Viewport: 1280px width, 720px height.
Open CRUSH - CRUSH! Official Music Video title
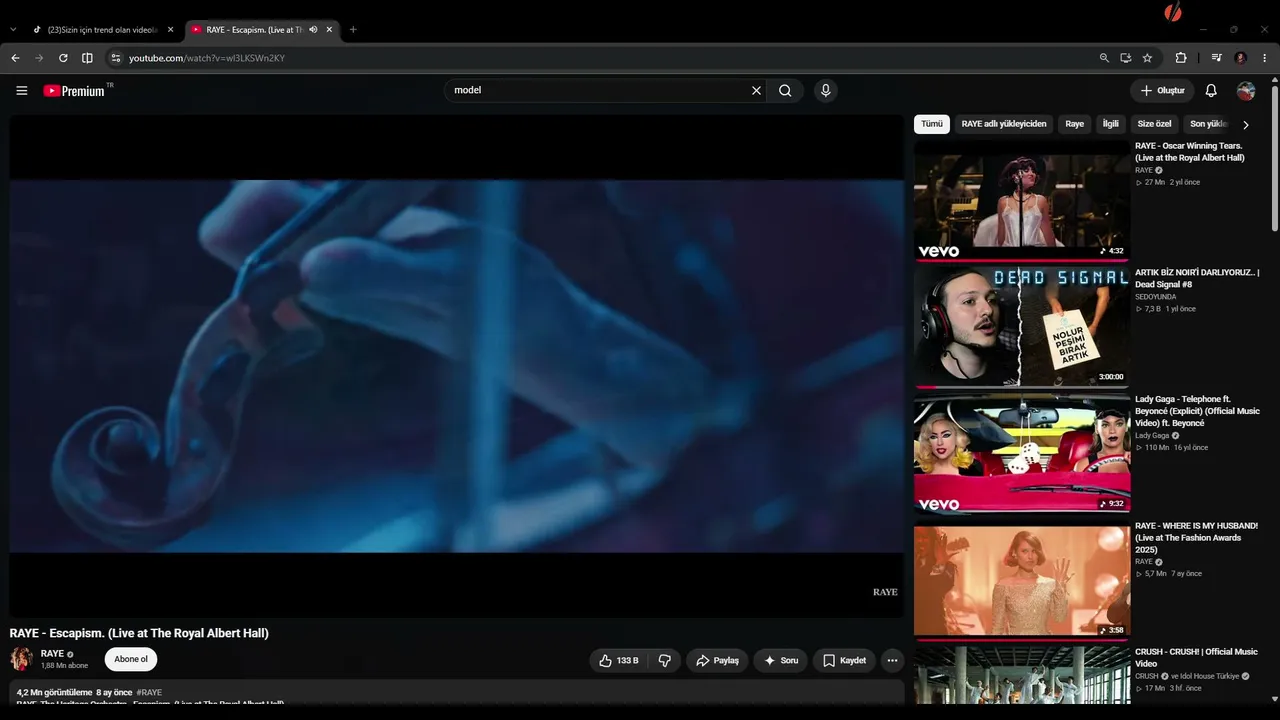(x=1196, y=658)
